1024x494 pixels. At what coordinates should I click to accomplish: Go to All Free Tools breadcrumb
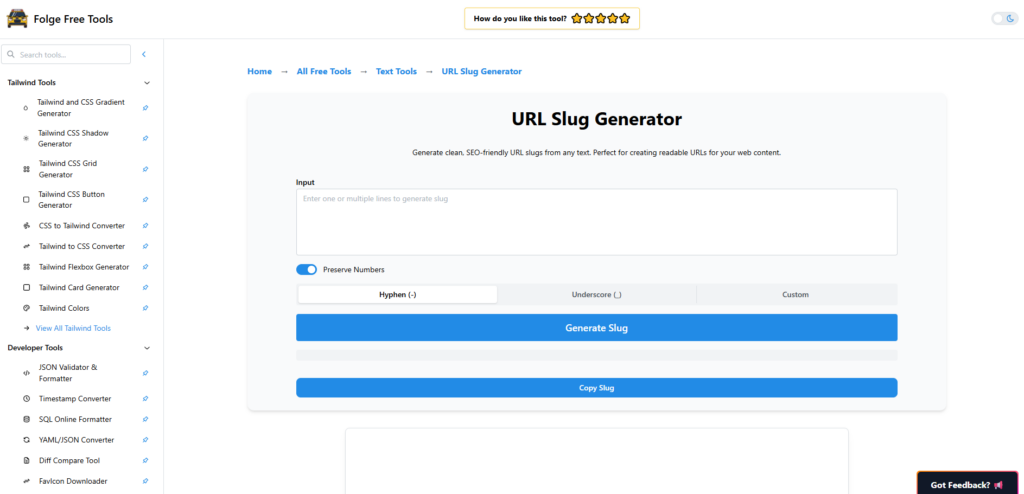tap(324, 71)
